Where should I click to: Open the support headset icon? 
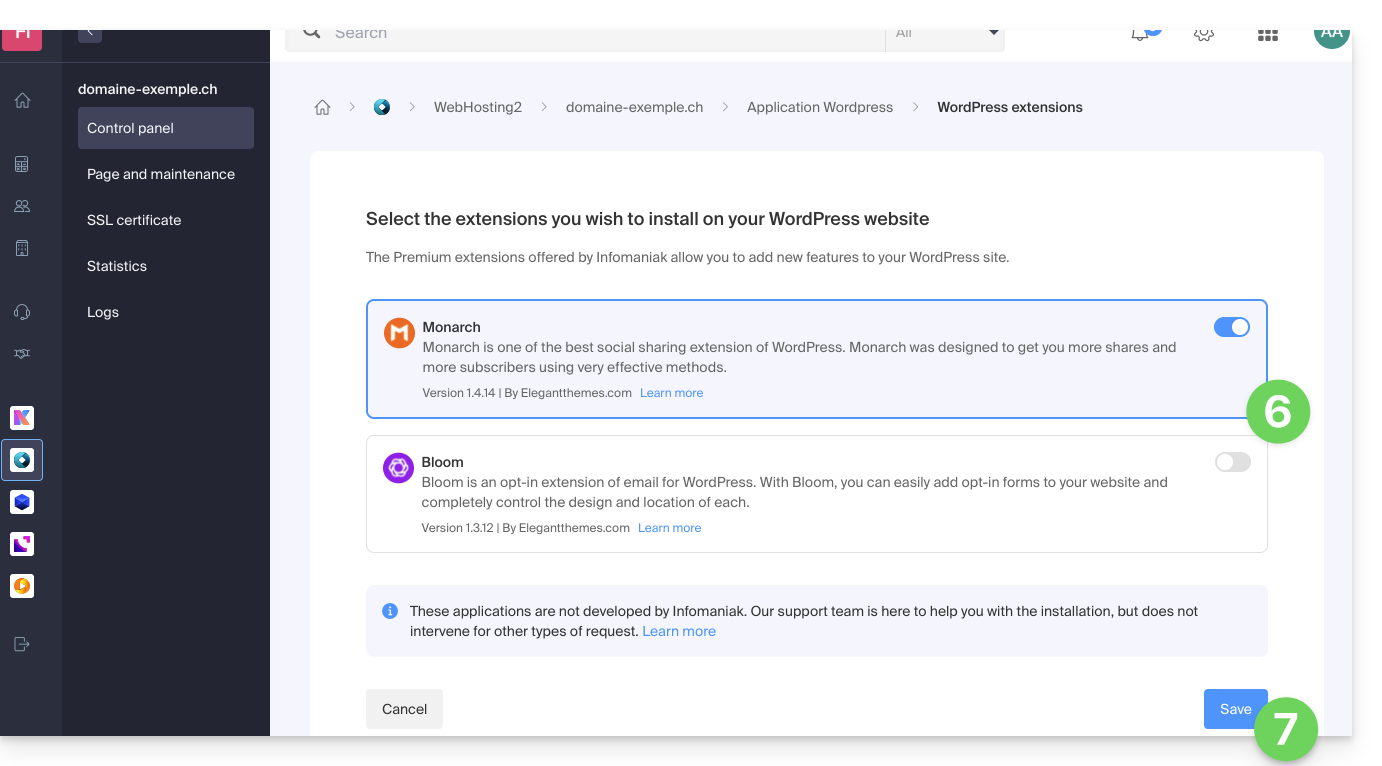22,312
